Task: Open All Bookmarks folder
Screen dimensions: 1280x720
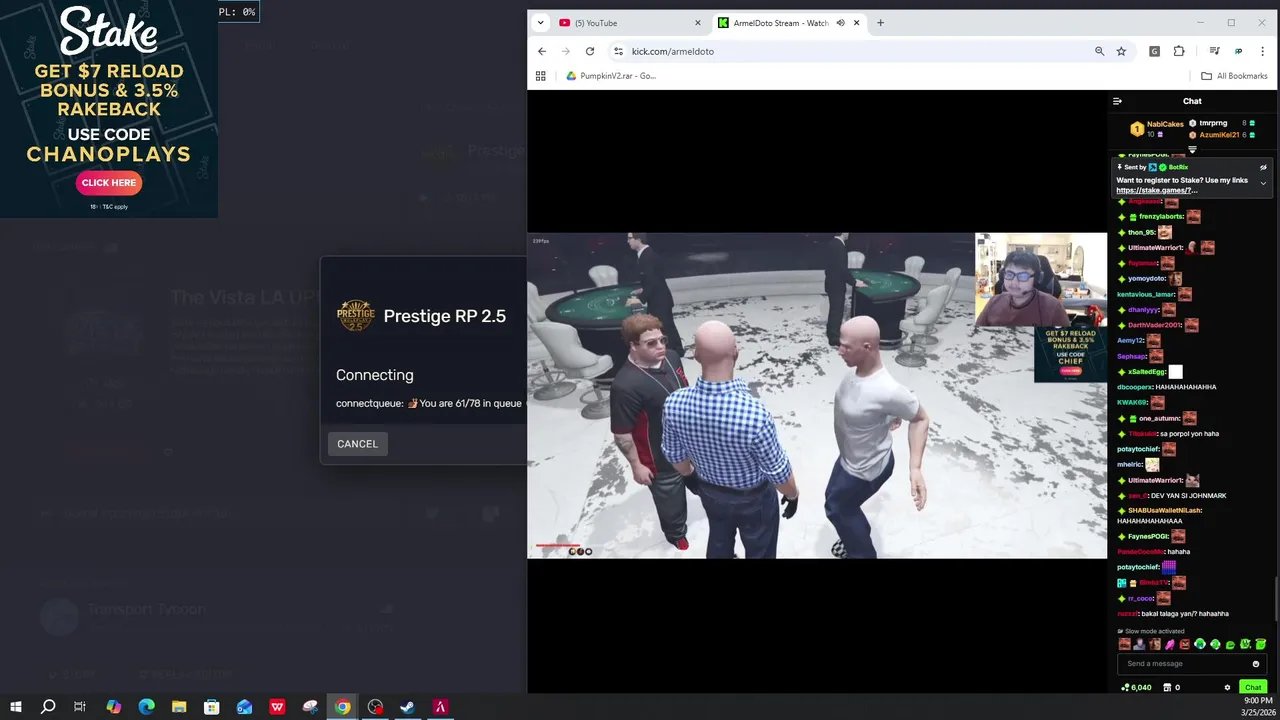Action: point(1234,76)
